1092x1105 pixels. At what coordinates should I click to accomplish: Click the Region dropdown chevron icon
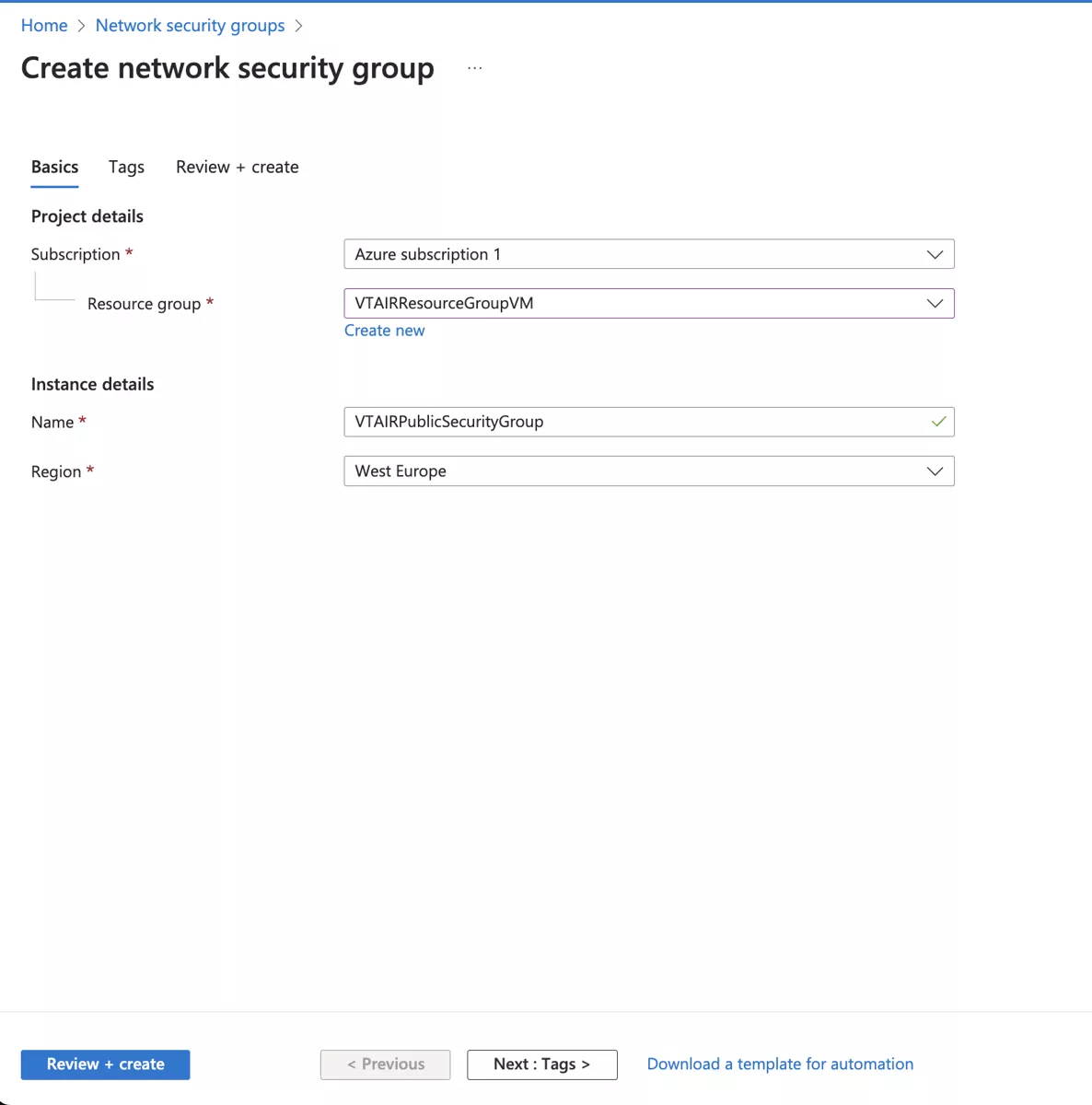coord(935,471)
